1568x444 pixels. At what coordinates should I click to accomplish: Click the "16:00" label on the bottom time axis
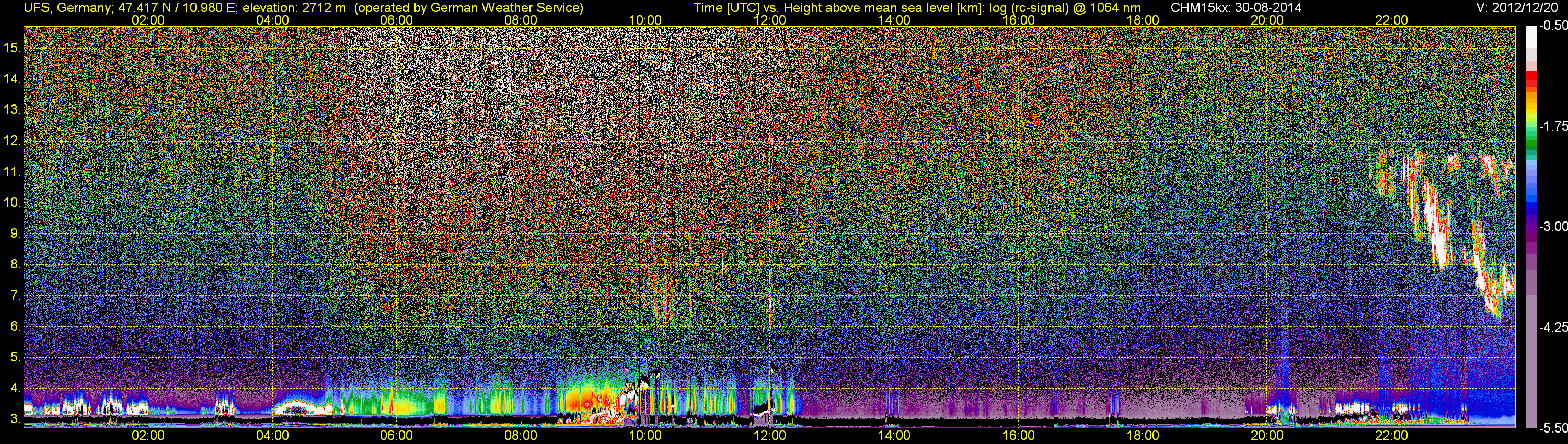coord(1018,436)
